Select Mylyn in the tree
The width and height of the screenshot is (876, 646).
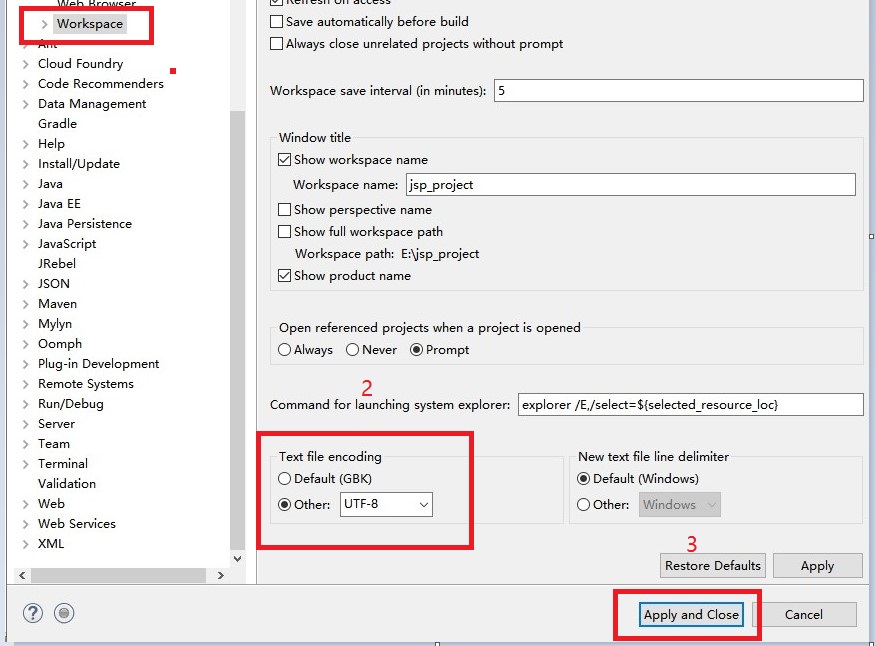(55, 324)
